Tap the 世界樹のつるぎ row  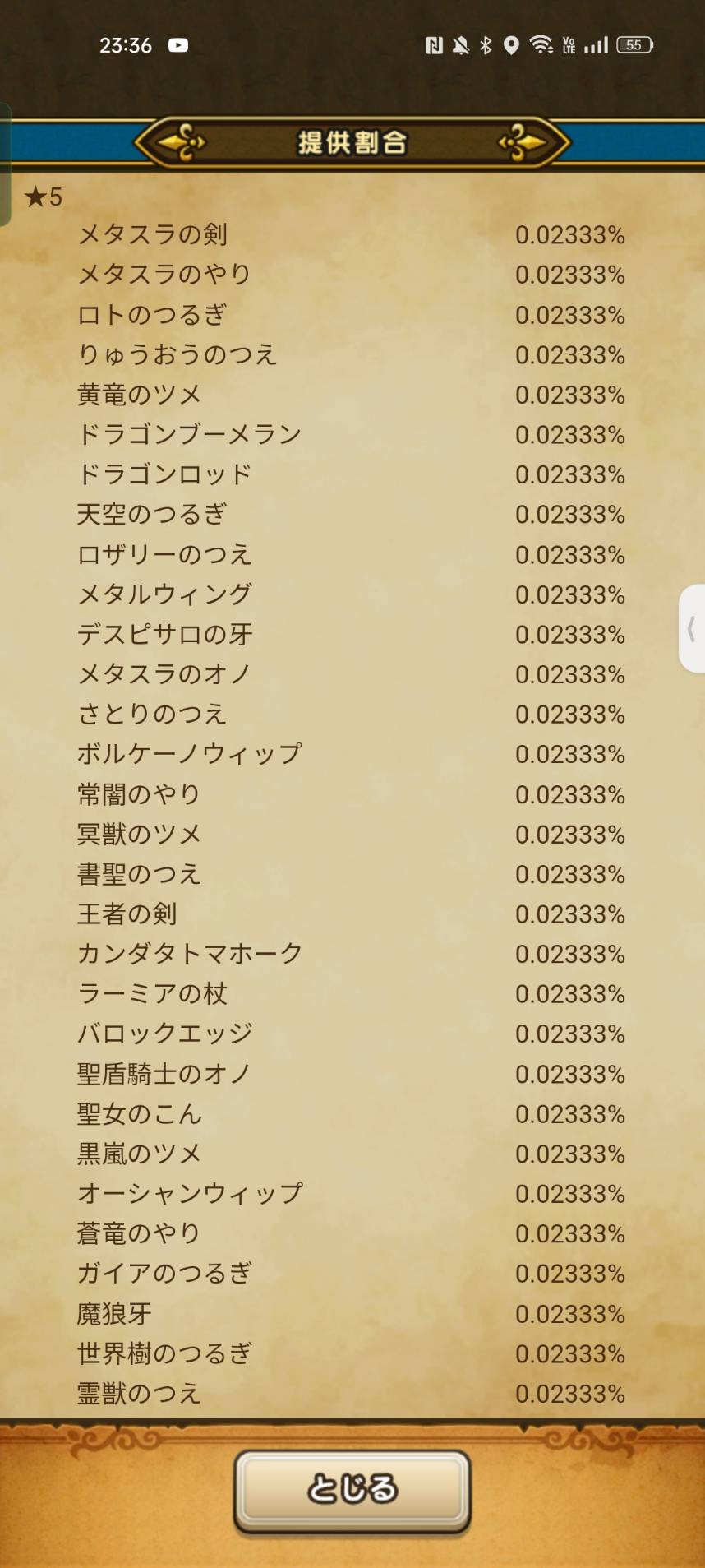tap(164, 1353)
